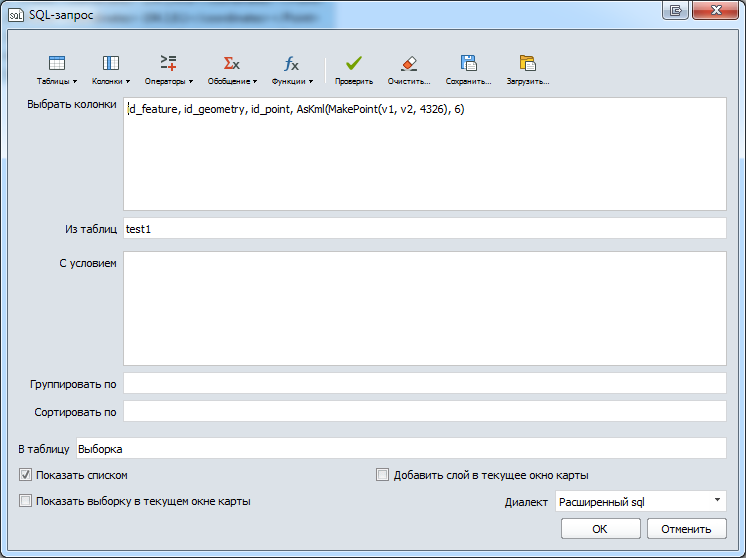Screen dimensions: 746x558
Task: Focus the Группировать по input field
Action: click(424, 384)
